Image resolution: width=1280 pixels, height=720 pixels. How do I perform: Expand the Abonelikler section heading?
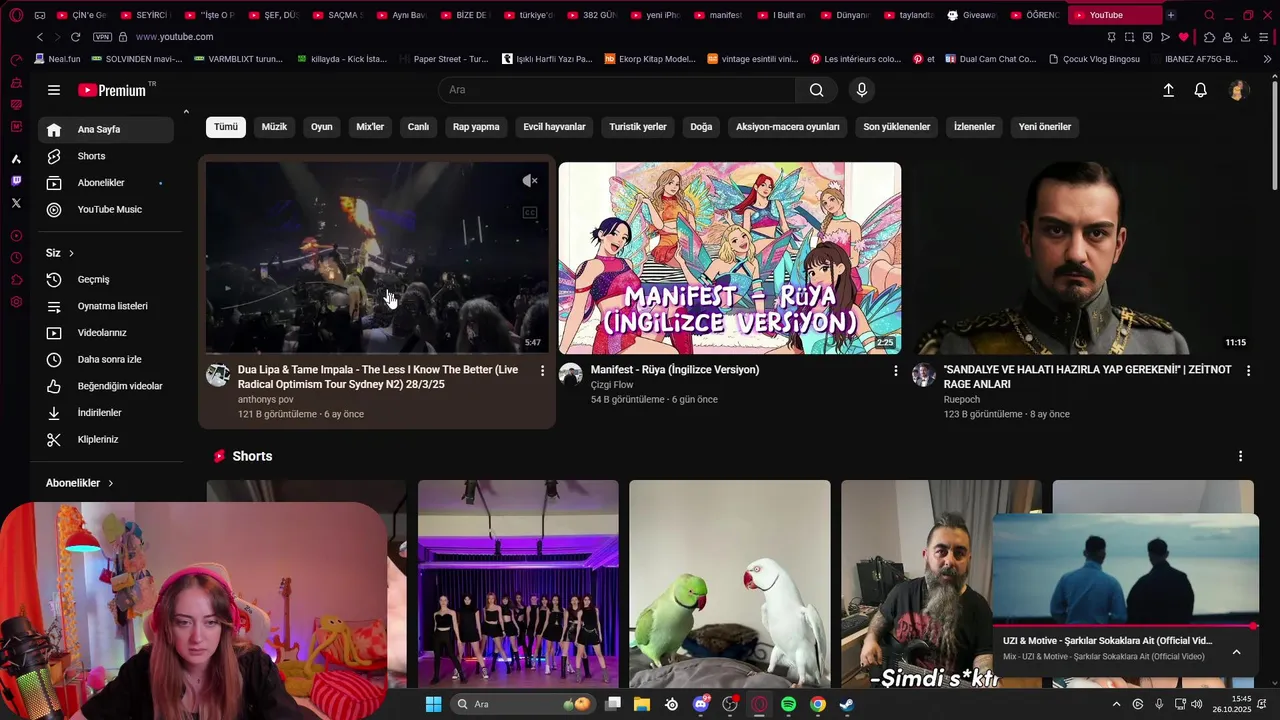[80, 483]
